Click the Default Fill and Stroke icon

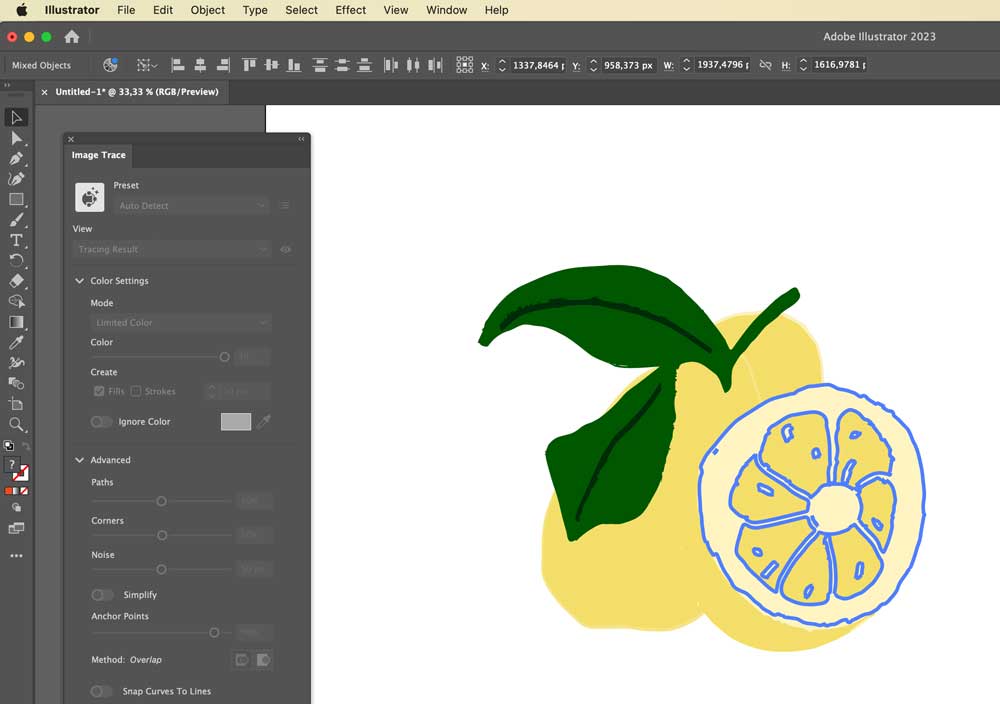9,446
